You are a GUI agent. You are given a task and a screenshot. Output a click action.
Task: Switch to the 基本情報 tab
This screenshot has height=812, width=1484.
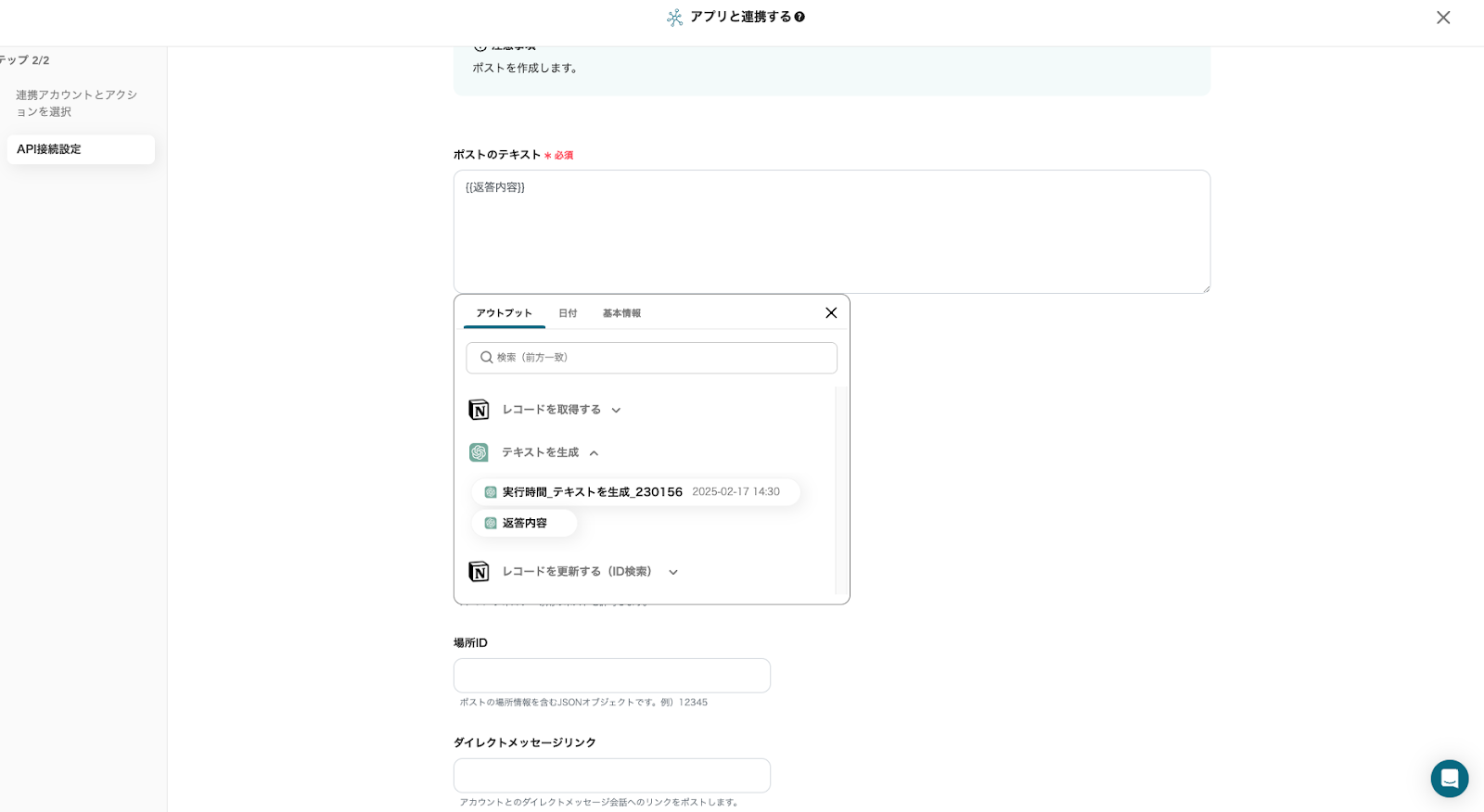[621, 313]
